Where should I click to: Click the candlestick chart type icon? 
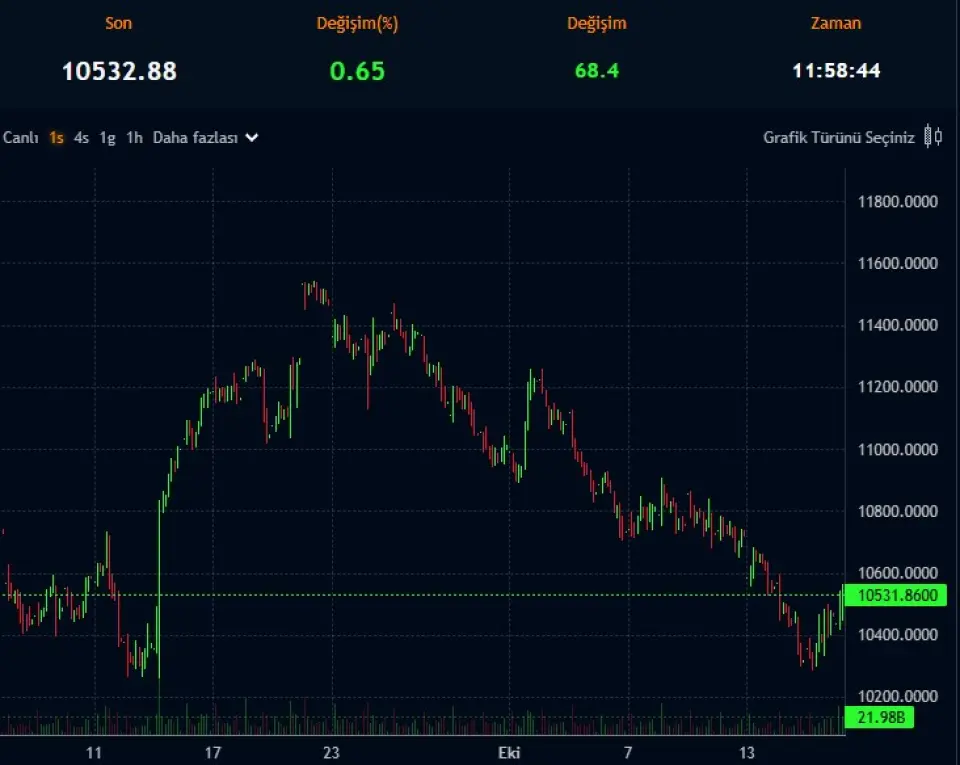(932, 137)
